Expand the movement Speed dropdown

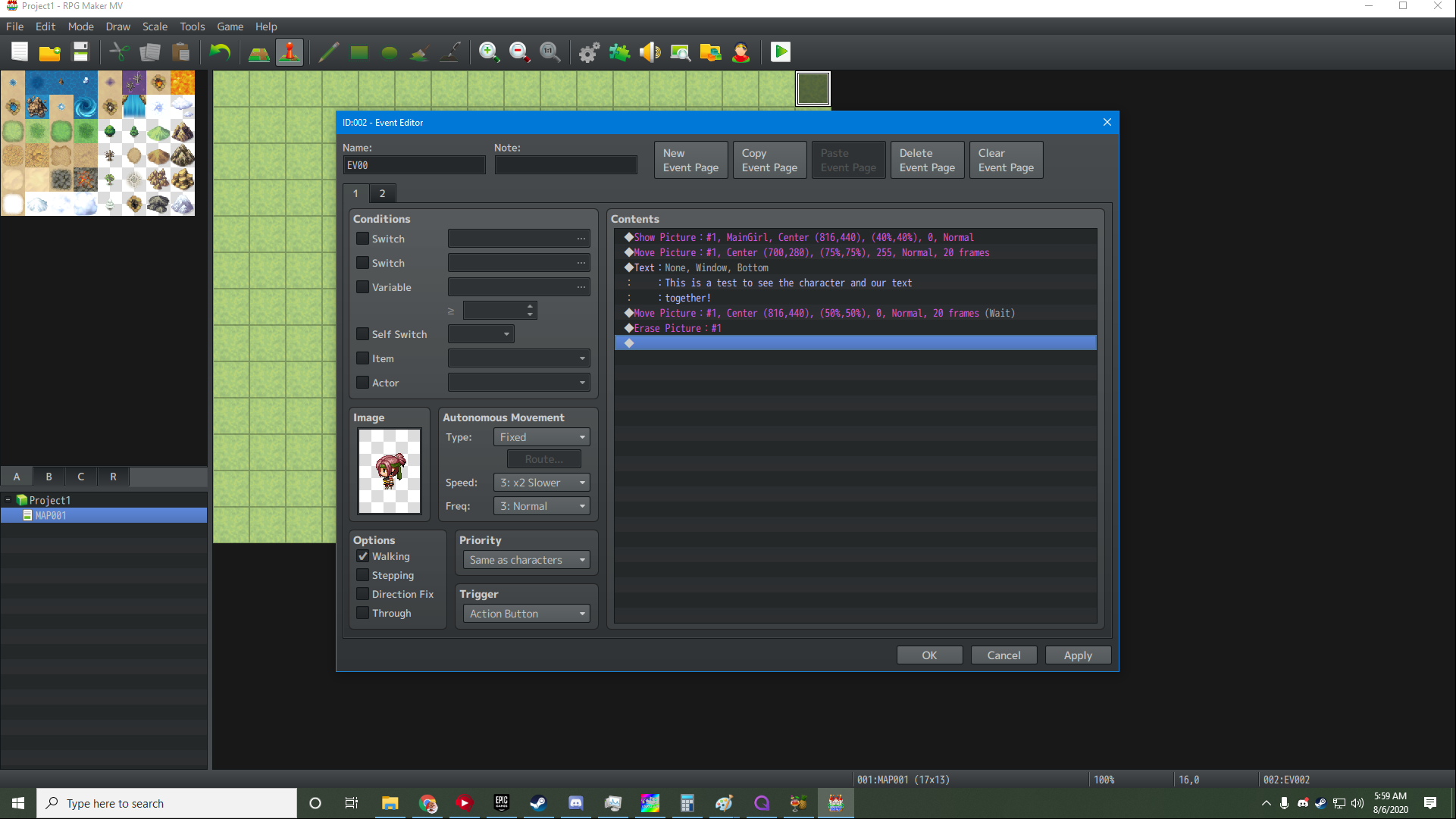541,483
